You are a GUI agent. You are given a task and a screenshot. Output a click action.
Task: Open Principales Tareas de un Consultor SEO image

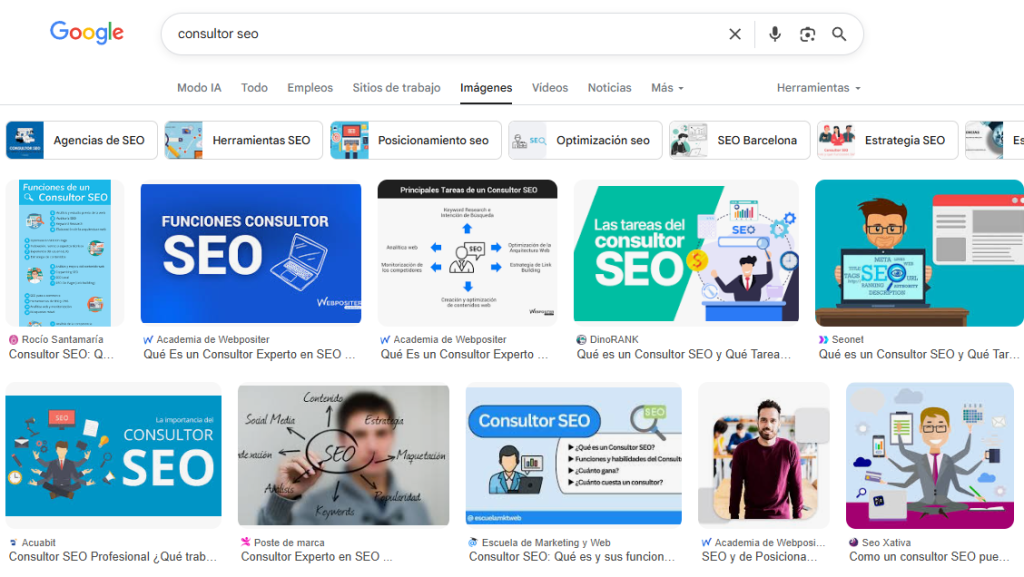(468, 253)
